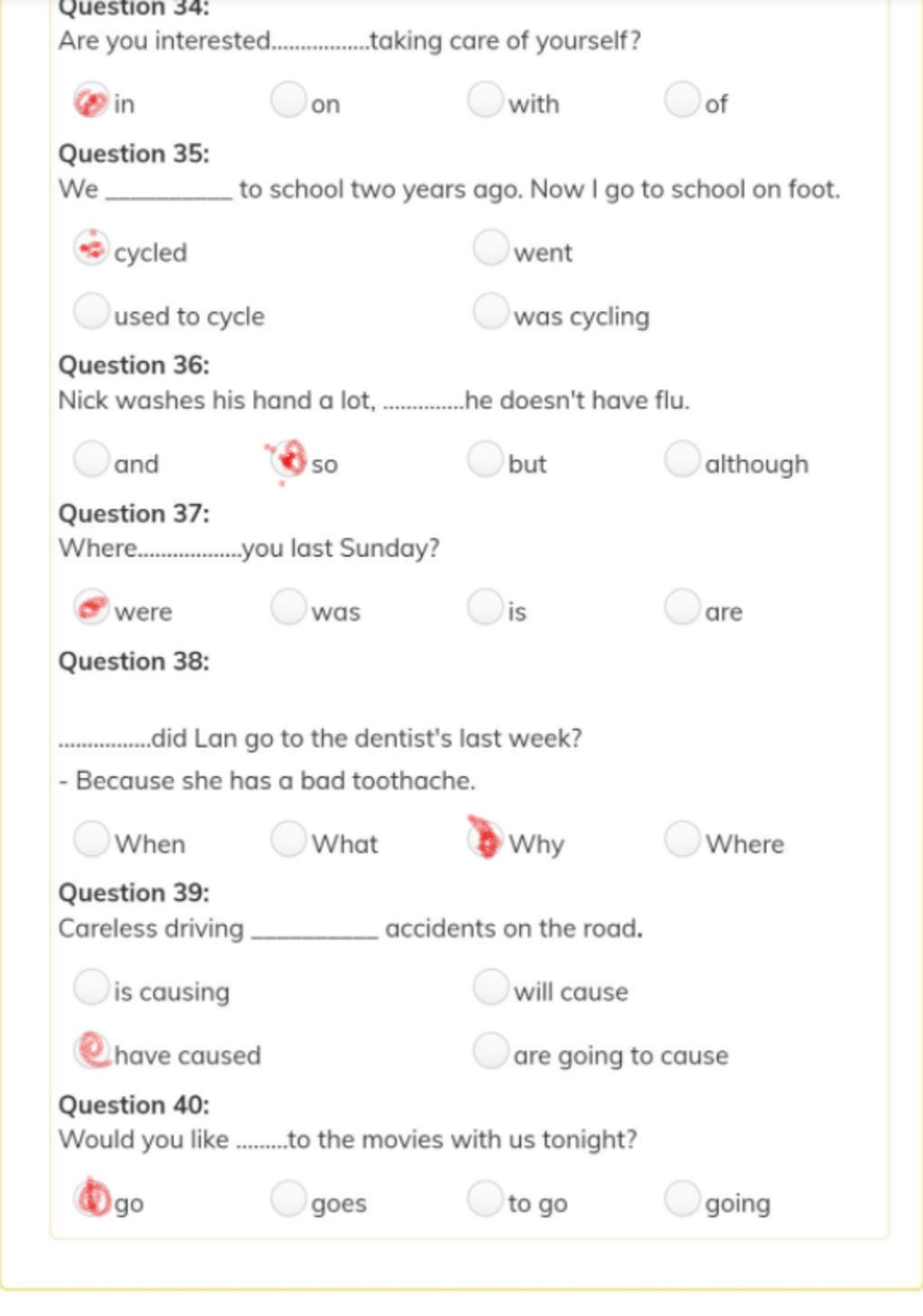Pick 'went' for Question 35
This screenshot has width=923, height=1316.
[491, 248]
